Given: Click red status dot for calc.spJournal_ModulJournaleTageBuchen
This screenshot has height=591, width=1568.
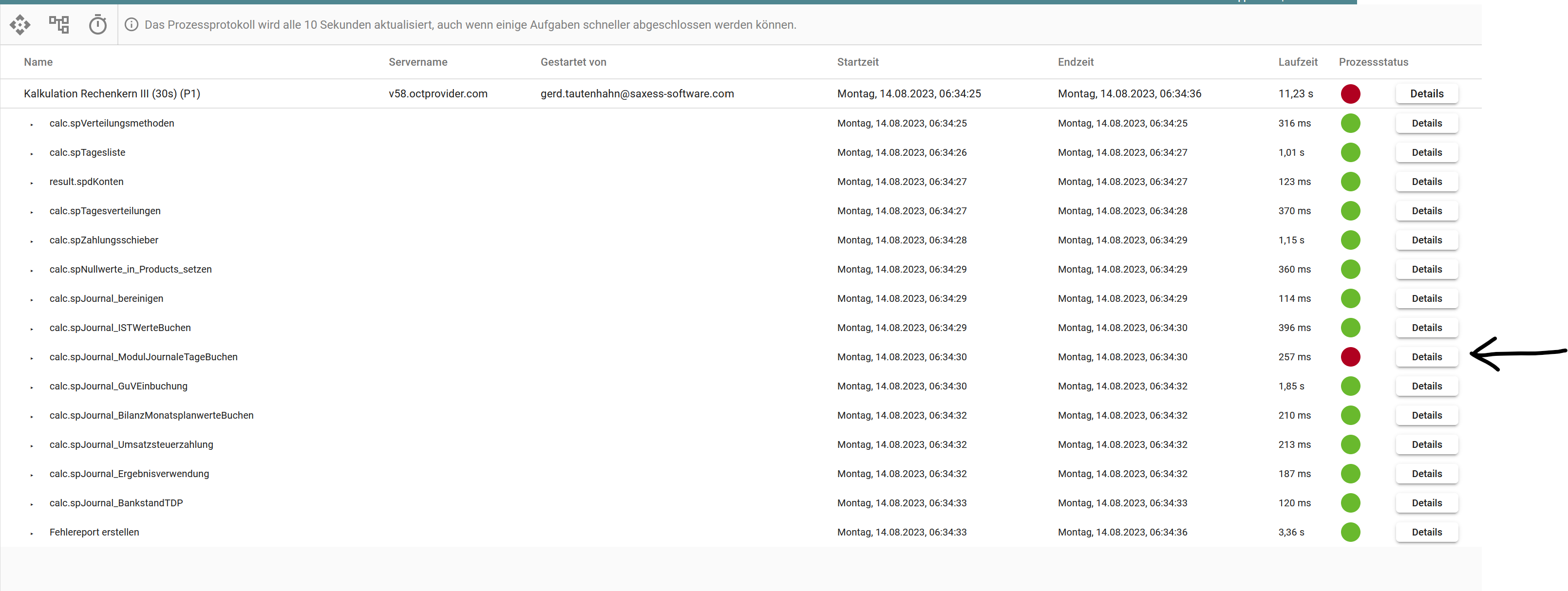Looking at the screenshot, I should pyautogui.click(x=1350, y=357).
